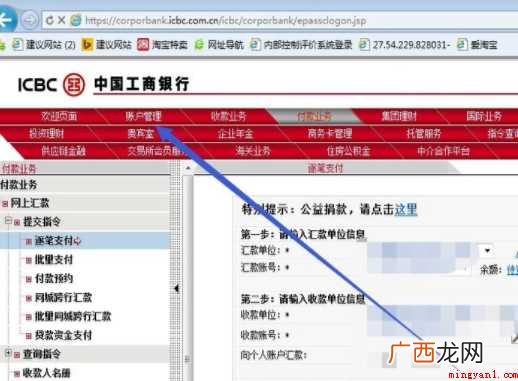Image resolution: width=518 pixels, height=381 pixels.
Task: Open the 汇款单位 dropdown arrow
Action: 487,250
